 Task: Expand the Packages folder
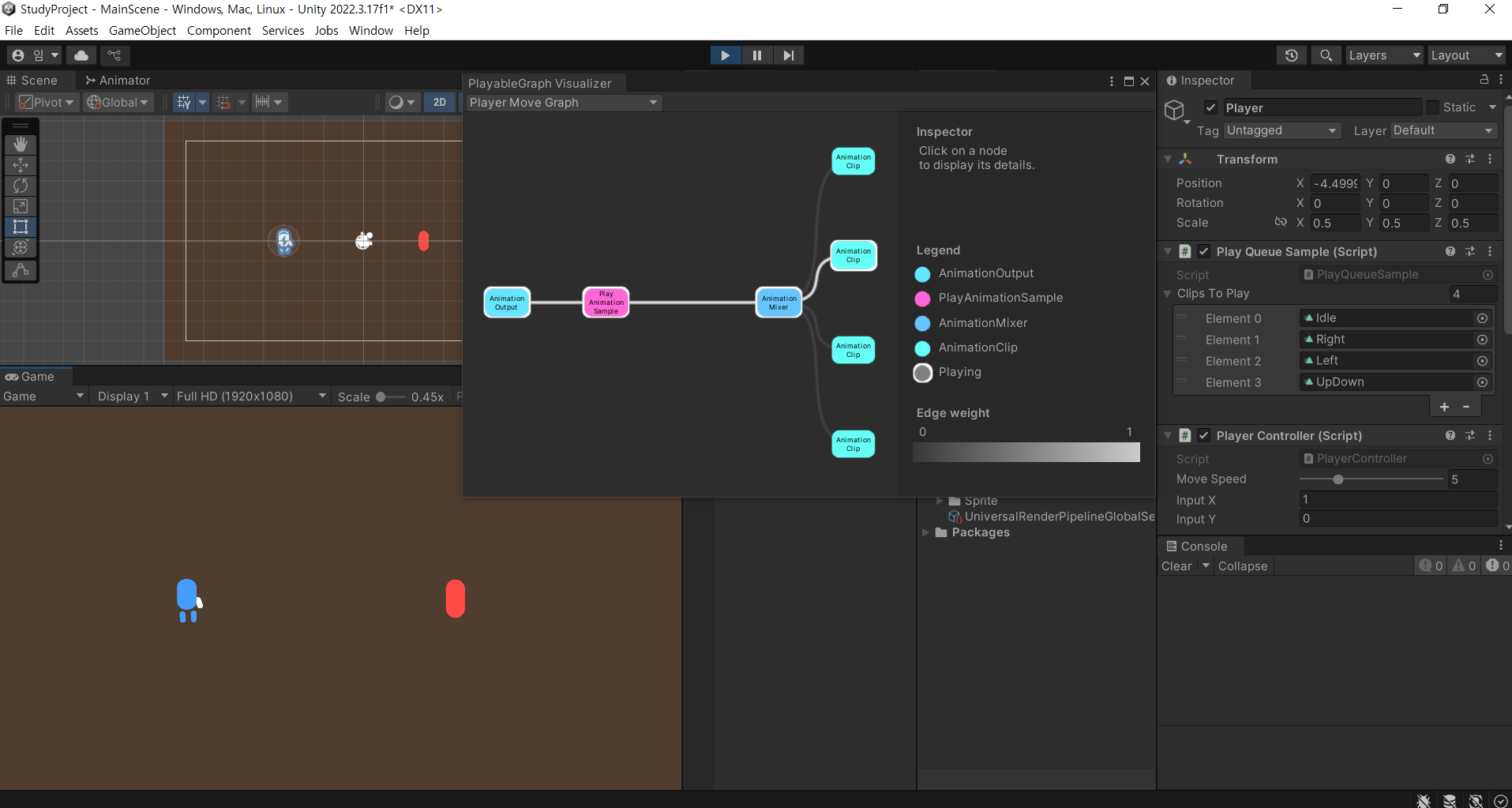(925, 532)
